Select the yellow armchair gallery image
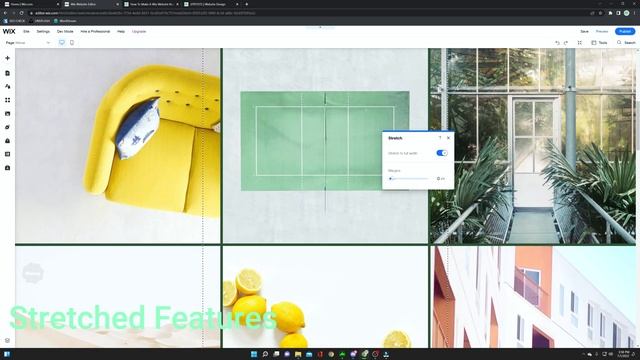Image resolution: width=640 pixels, height=360 pixels. tap(118, 146)
